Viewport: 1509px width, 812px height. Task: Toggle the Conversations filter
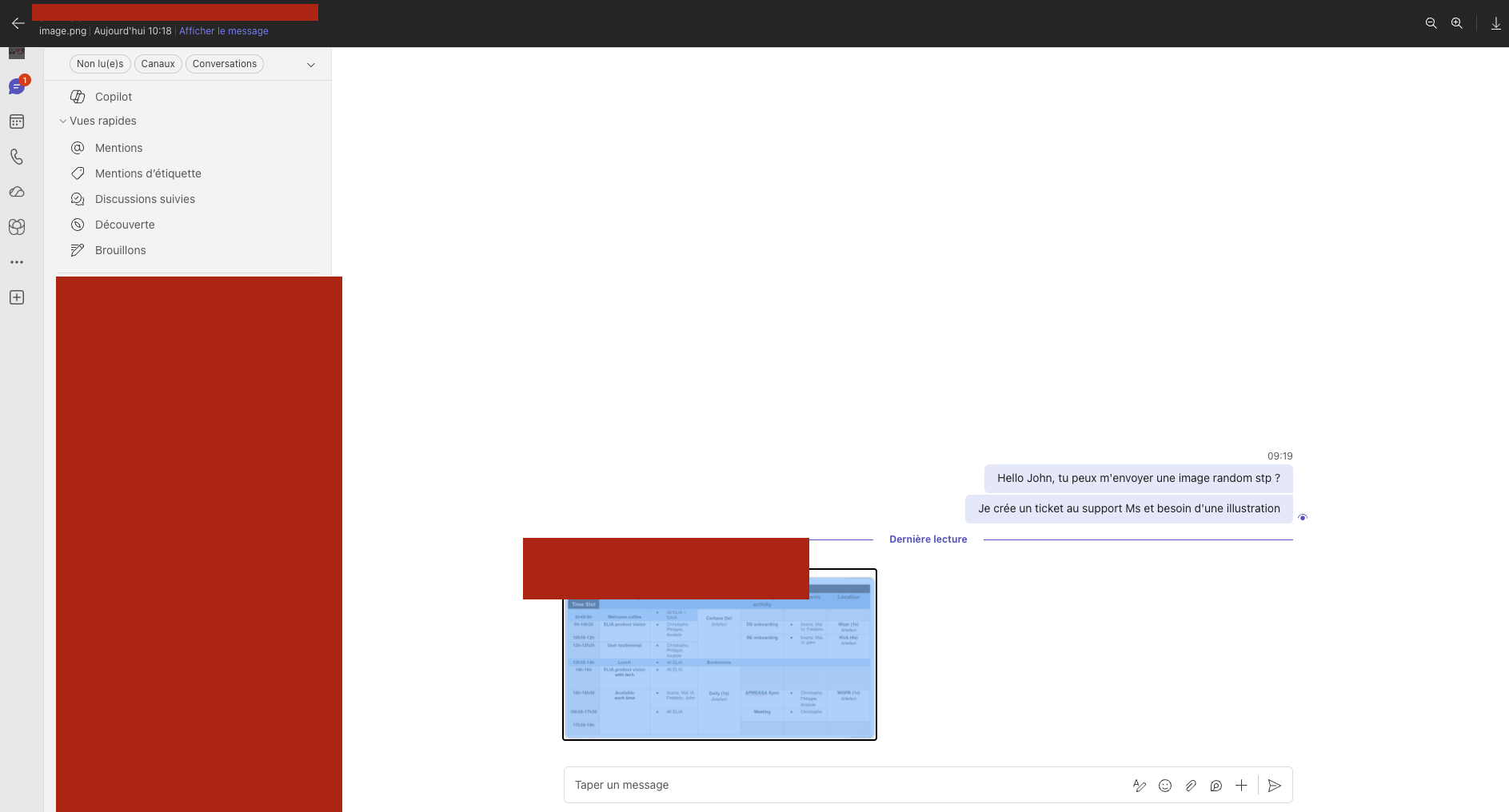coord(225,64)
